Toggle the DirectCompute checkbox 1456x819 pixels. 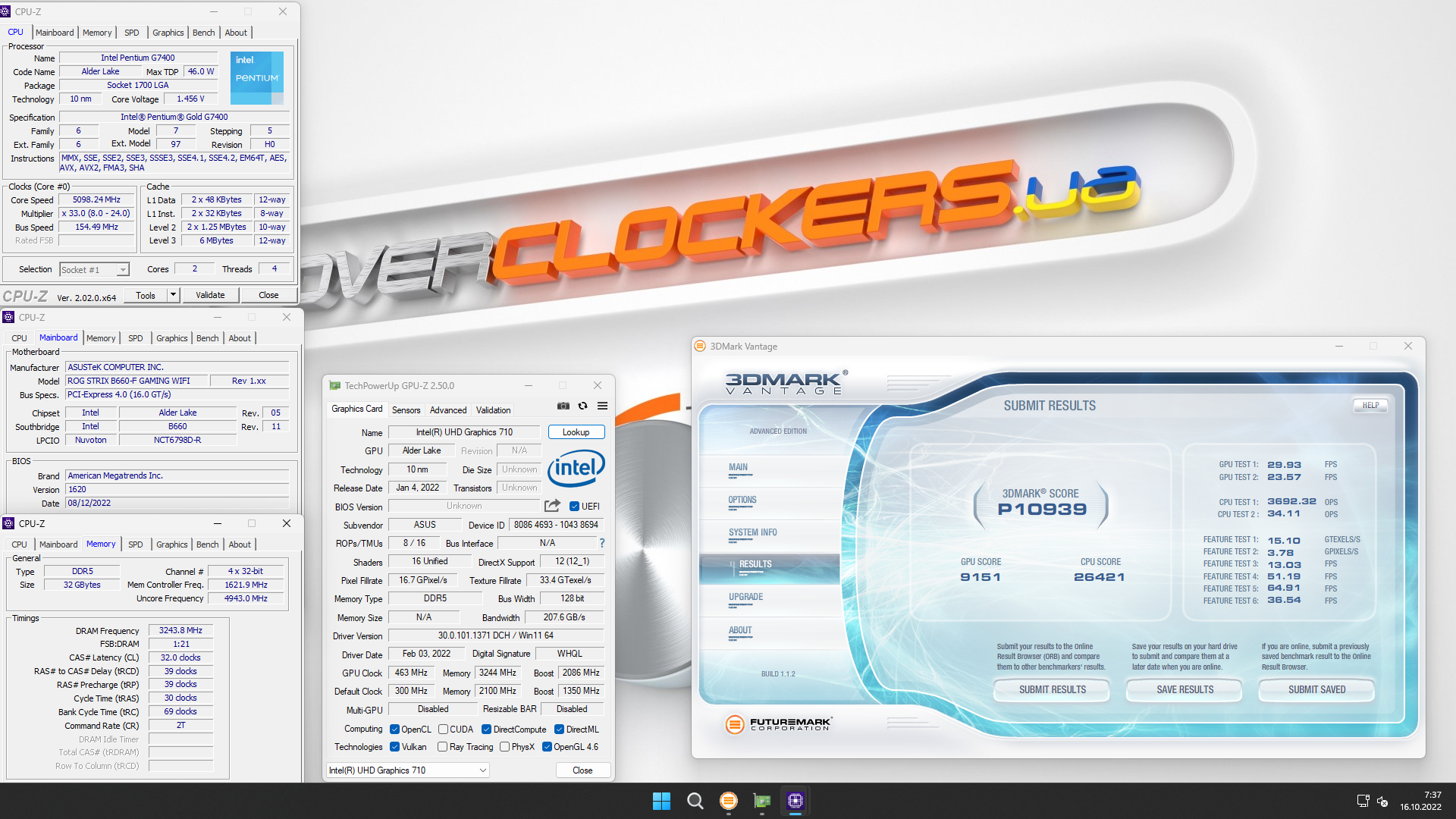click(487, 730)
